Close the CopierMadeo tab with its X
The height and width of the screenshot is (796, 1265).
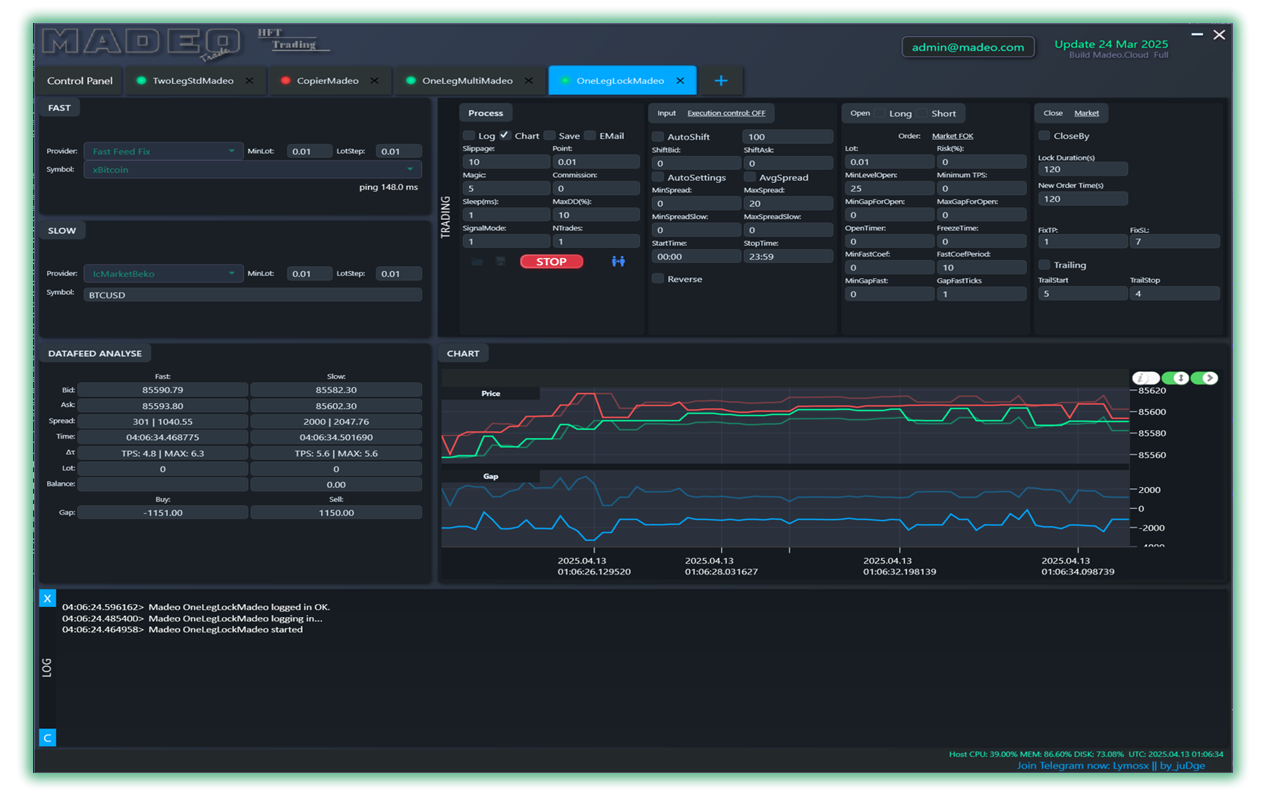coord(374,81)
